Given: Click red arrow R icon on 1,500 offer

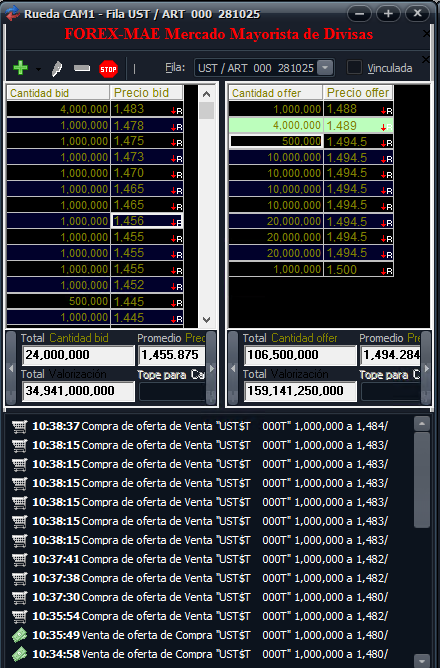Looking at the screenshot, I should tap(387, 271).
